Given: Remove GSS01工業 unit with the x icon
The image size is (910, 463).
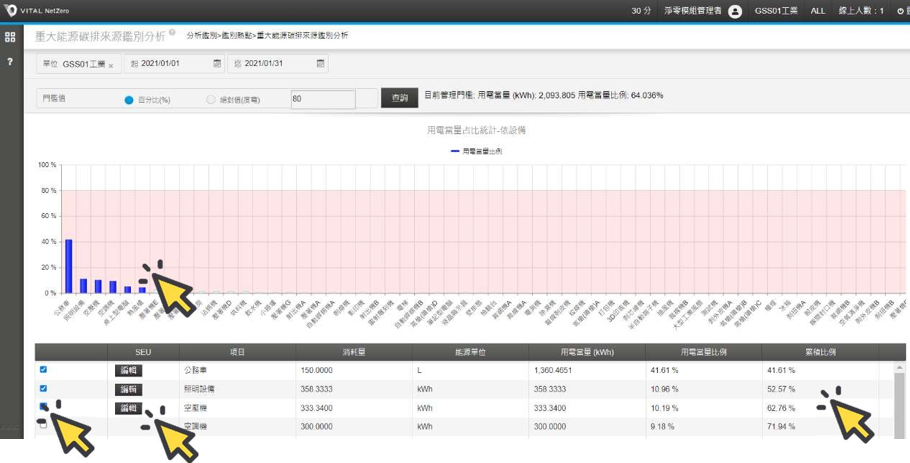Looking at the screenshot, I should [x=111, y=65].
